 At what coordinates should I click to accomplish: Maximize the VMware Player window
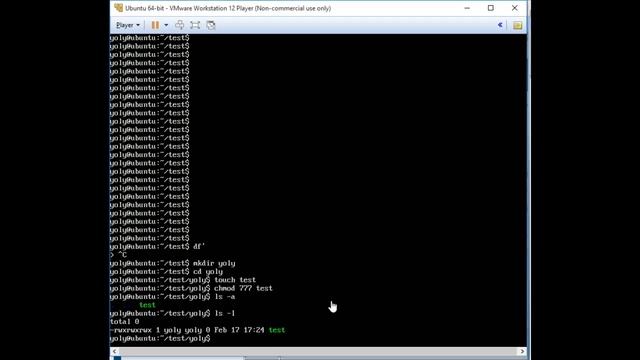tap(491, 8)
